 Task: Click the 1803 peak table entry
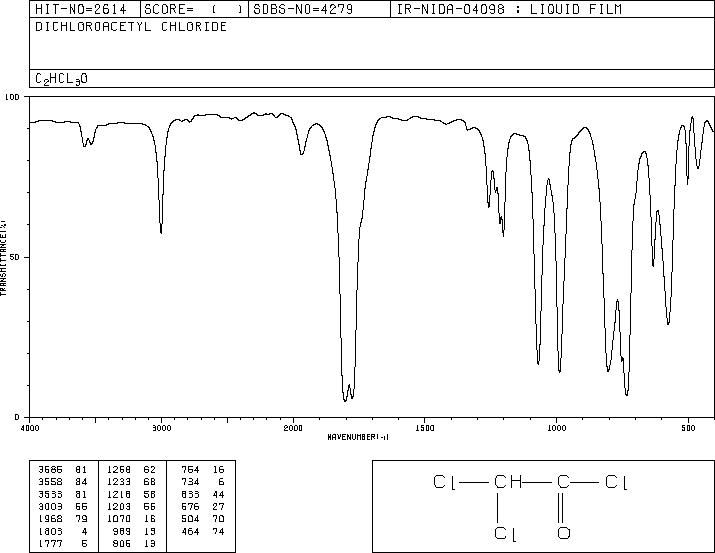click(x=62, y=532)
